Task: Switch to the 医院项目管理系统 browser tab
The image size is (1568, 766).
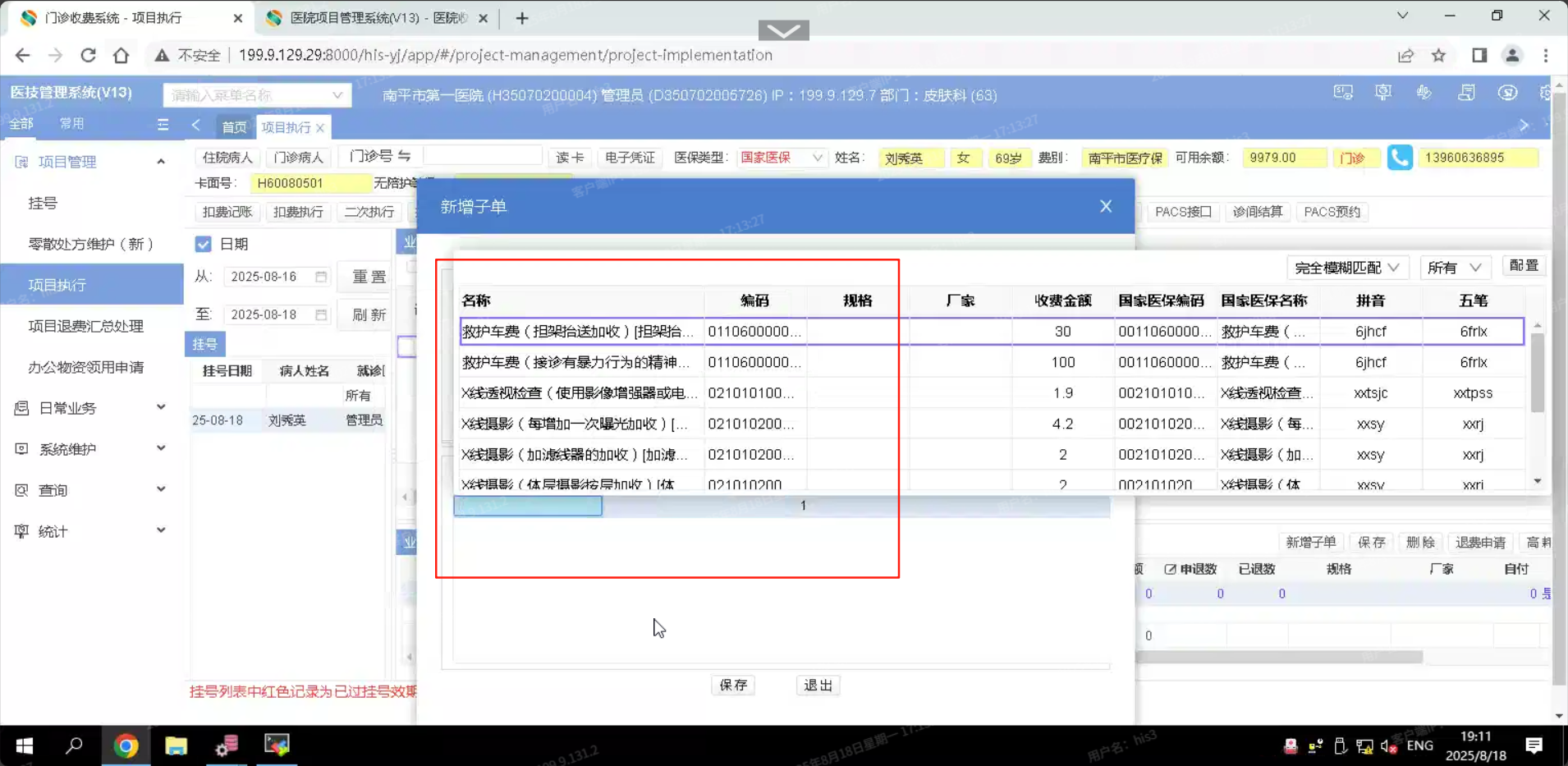Action: pyautogui.click(x=376, y=18)
